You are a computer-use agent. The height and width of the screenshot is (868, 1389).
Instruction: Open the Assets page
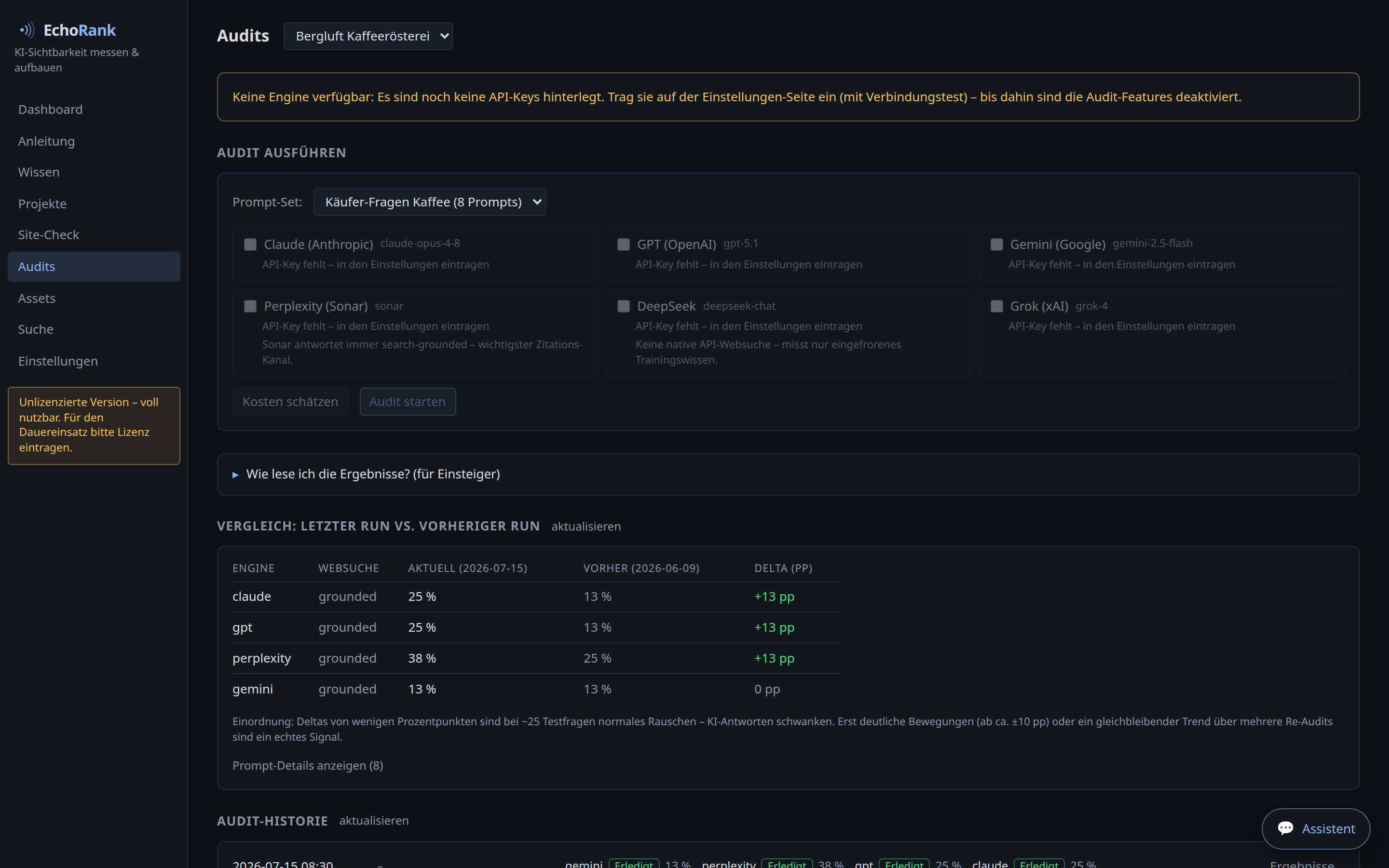[94, 298]
